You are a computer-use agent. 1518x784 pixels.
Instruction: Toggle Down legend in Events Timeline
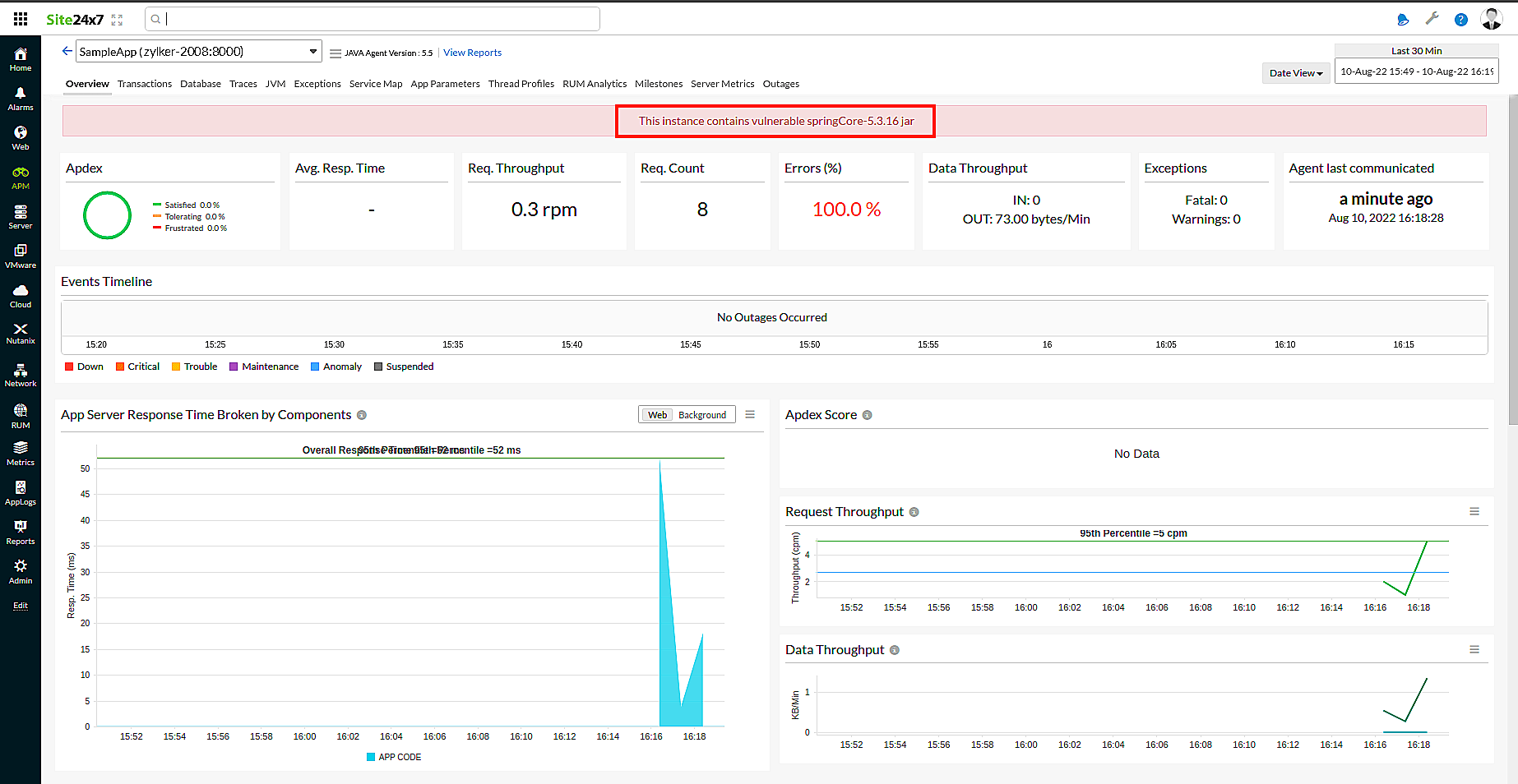(x=84, y=367)
